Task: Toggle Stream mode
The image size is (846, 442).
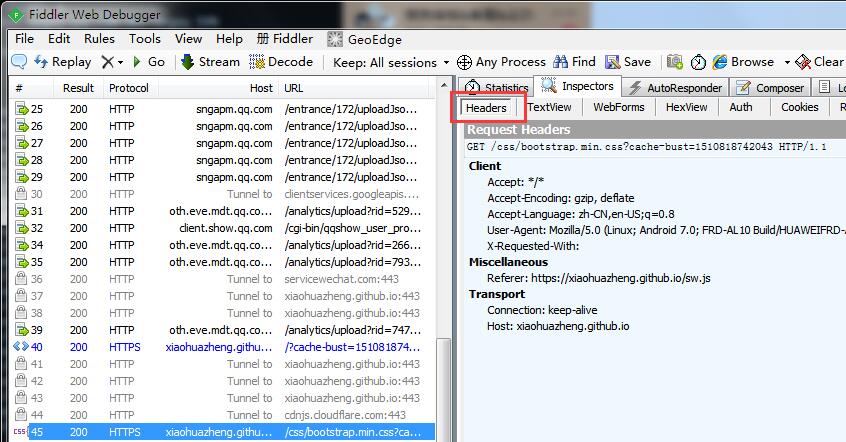Action: (210, 62)
